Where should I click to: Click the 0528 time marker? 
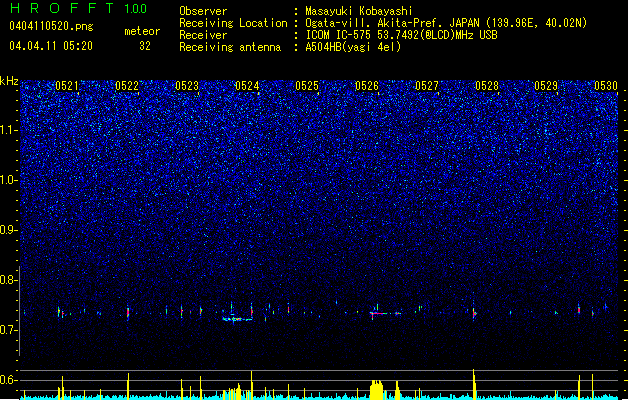pyautogui.click(x=487, y=86)
